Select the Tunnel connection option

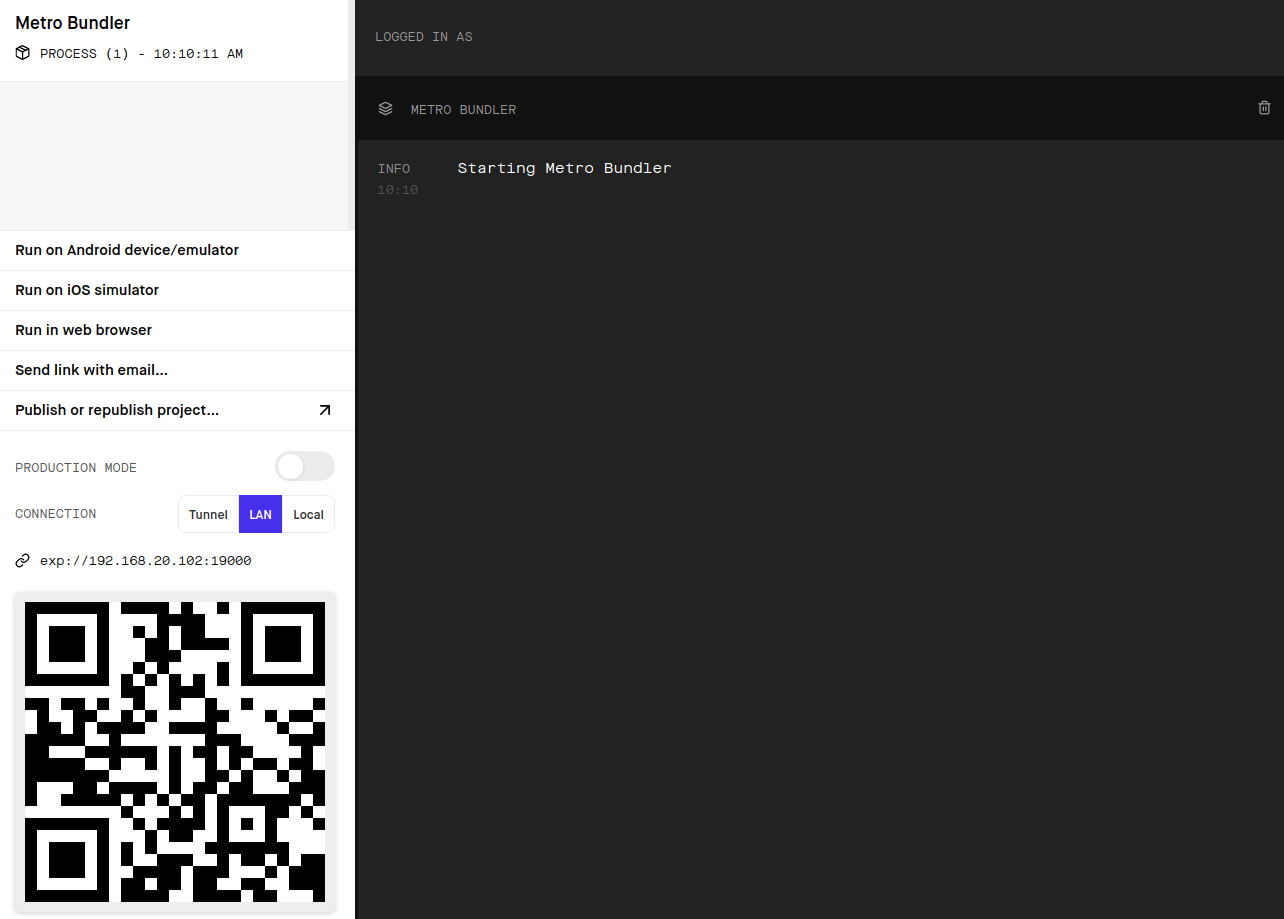coord(208,514)
